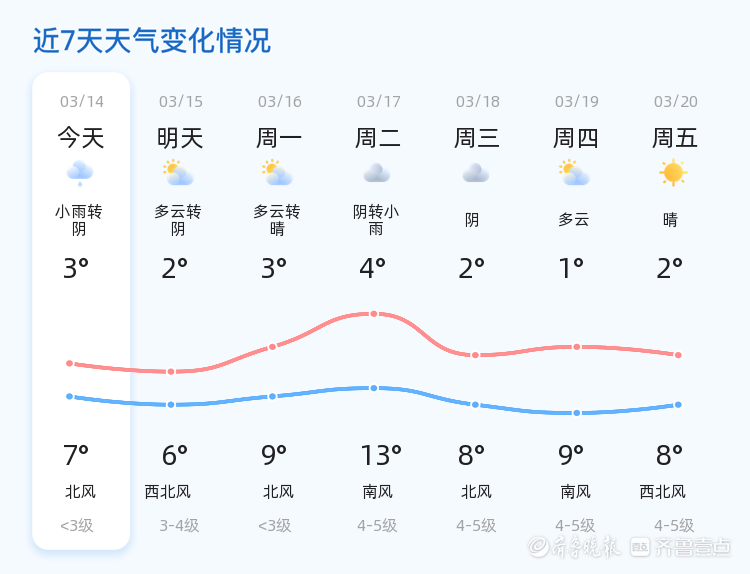Click the 齐鲁壹点 watermark logo

(x=693, y=547)
